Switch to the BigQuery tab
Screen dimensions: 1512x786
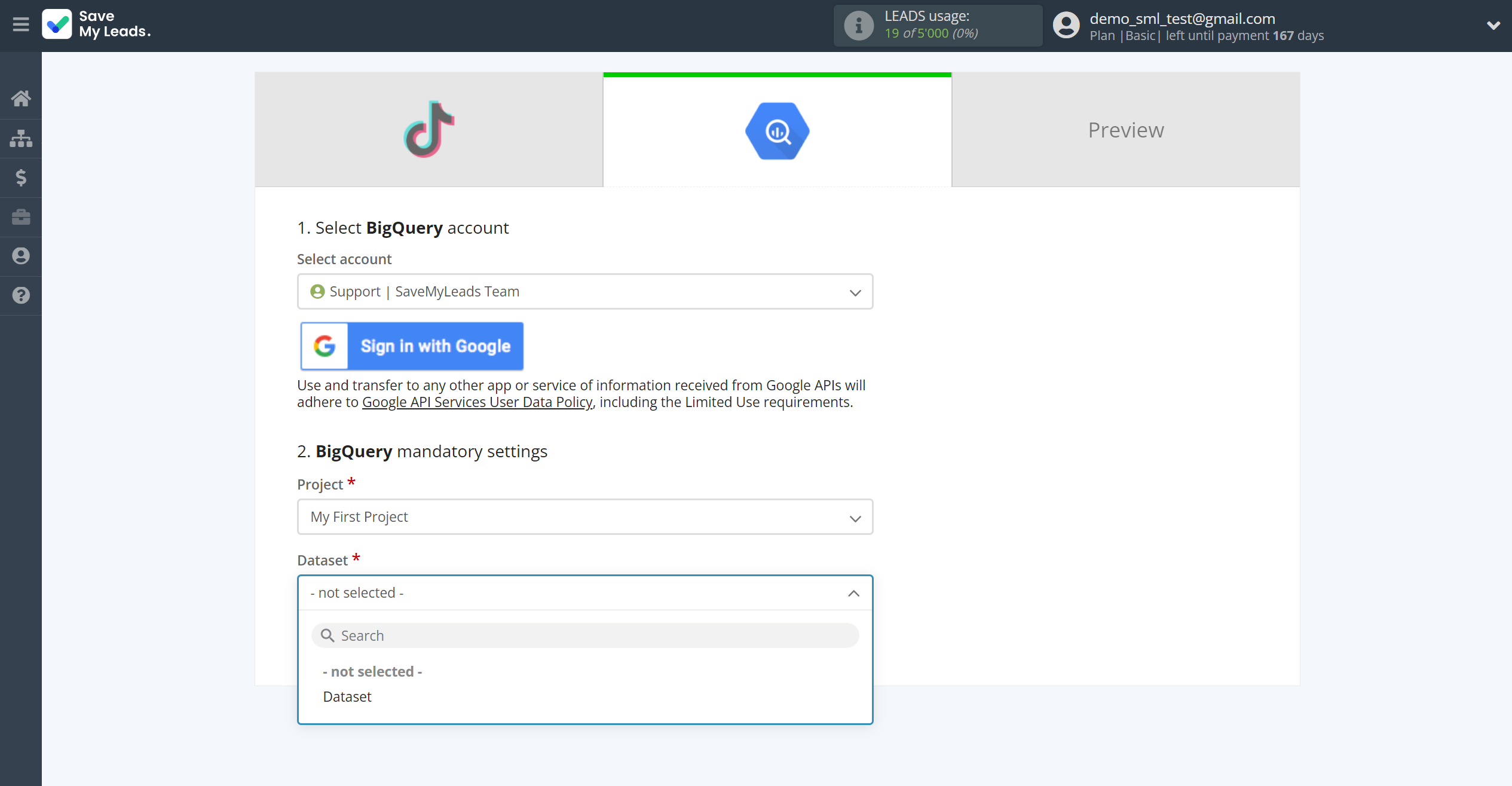[x=778, y=130]
